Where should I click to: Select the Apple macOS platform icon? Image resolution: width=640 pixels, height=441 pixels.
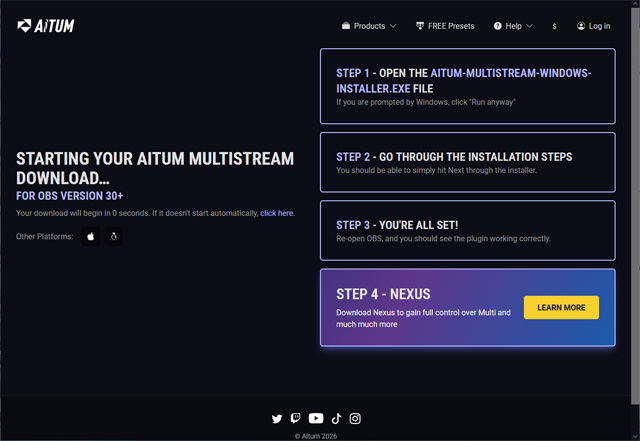coord(90,236)
